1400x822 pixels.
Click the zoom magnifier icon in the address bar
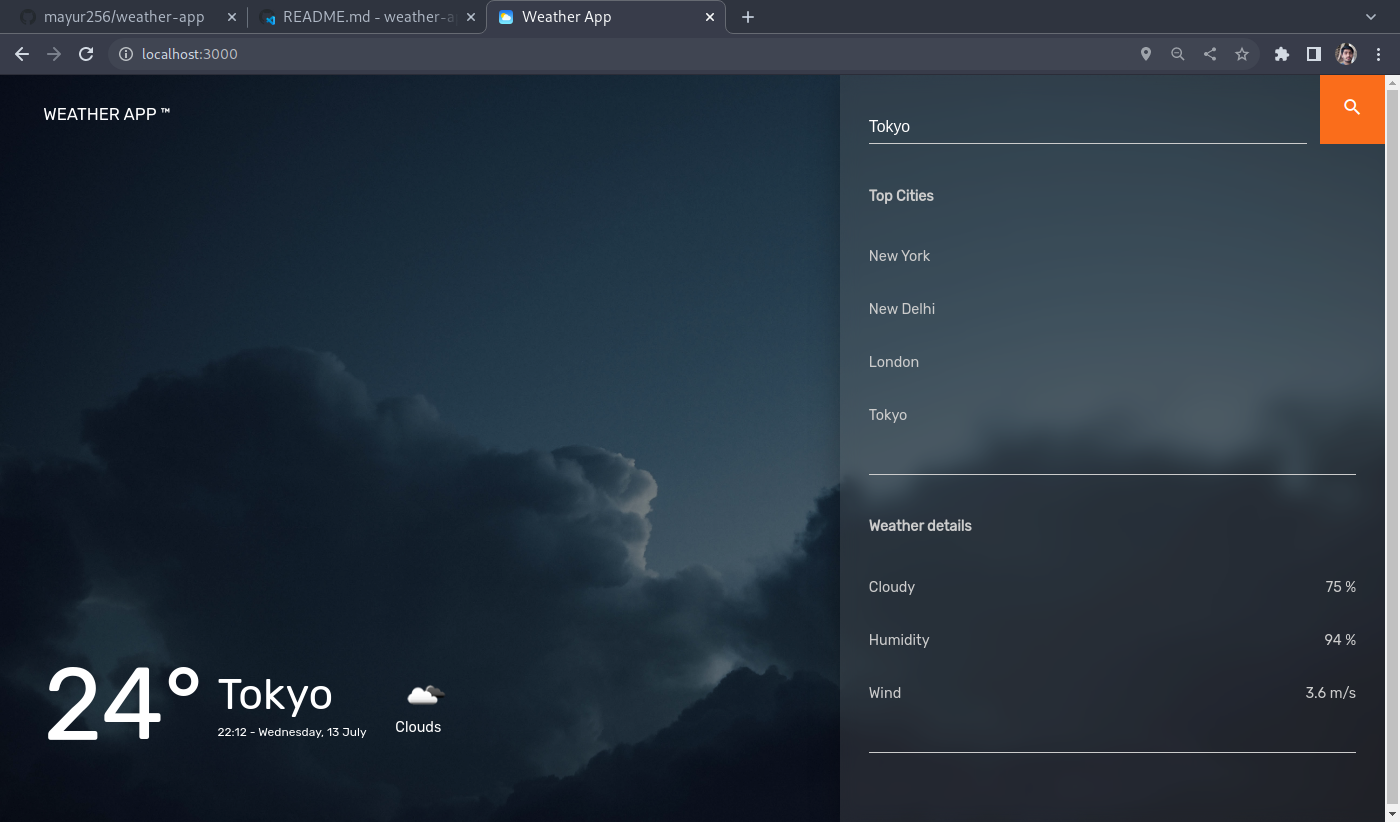(1178, 54)
